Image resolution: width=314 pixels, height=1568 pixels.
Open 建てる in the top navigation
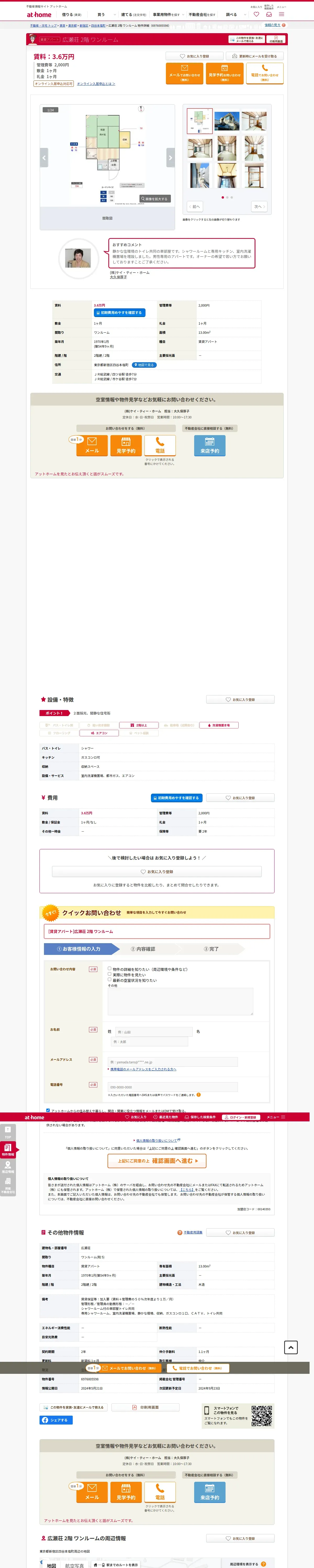133,15
